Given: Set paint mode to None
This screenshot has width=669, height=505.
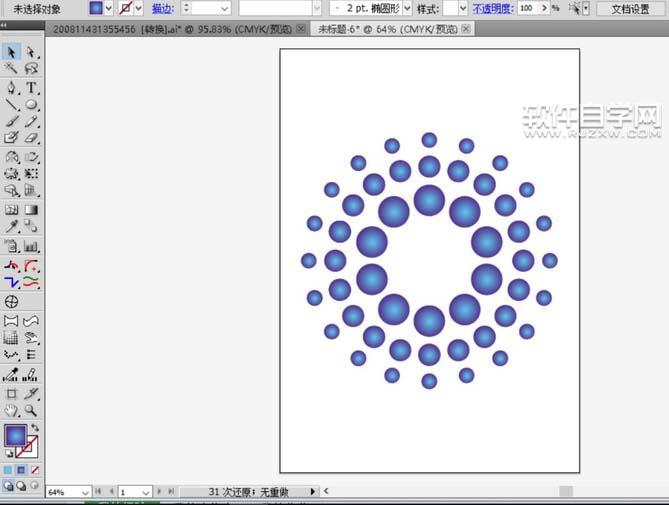Looking at the screenshot, I should pyautogui.click(x=35, y=470).
